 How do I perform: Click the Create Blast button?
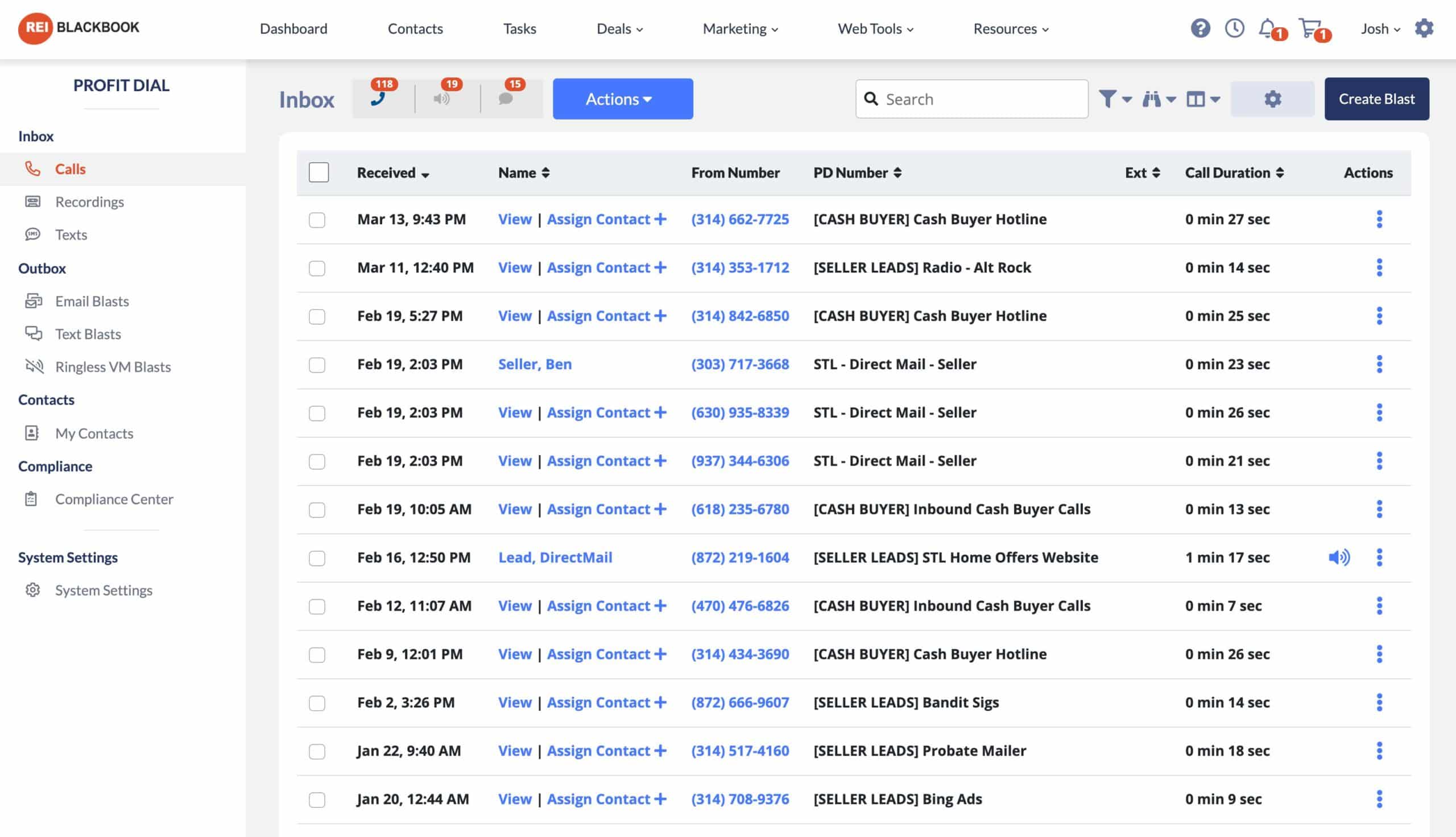pos(1377,99)
